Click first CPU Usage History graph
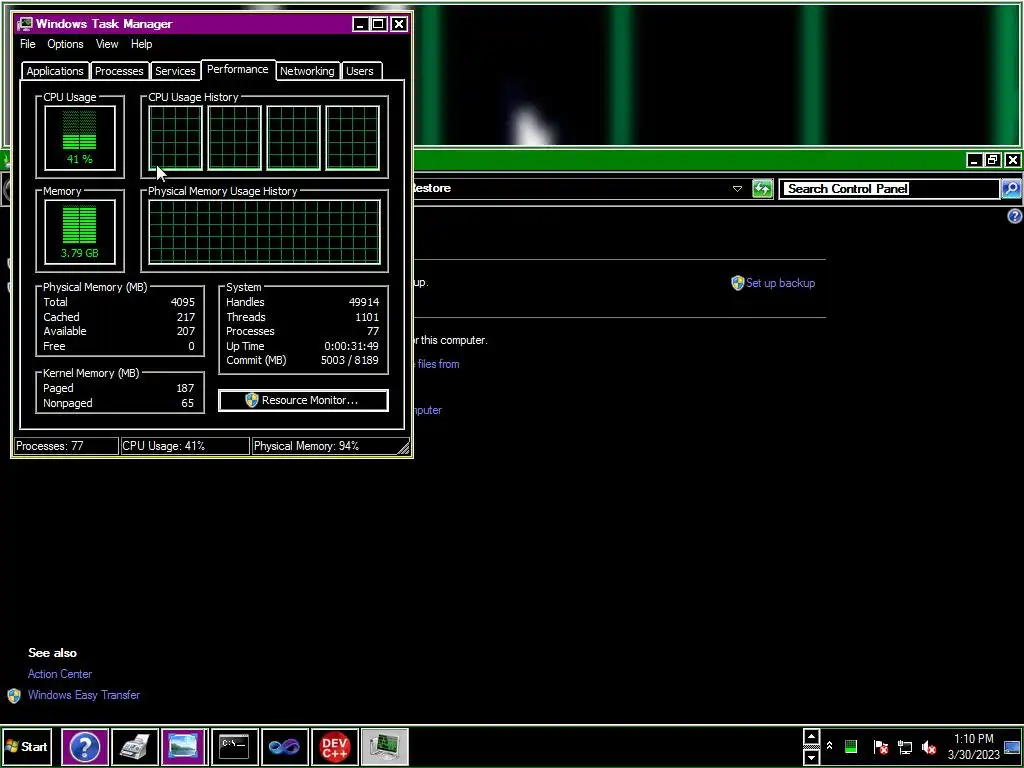Viewport: 1024px width, 768px height. coord(175,138)
